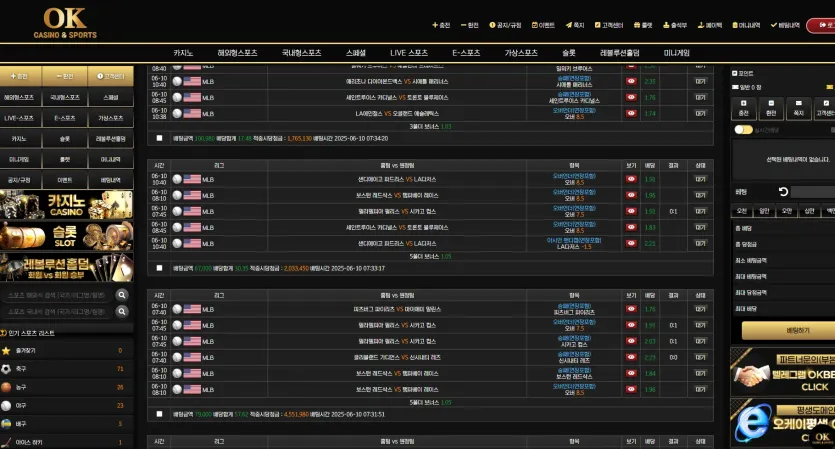Check the bet slip box dated 07:33:17
The height and width of the screenshot is (449, 835).
point(159,268)
